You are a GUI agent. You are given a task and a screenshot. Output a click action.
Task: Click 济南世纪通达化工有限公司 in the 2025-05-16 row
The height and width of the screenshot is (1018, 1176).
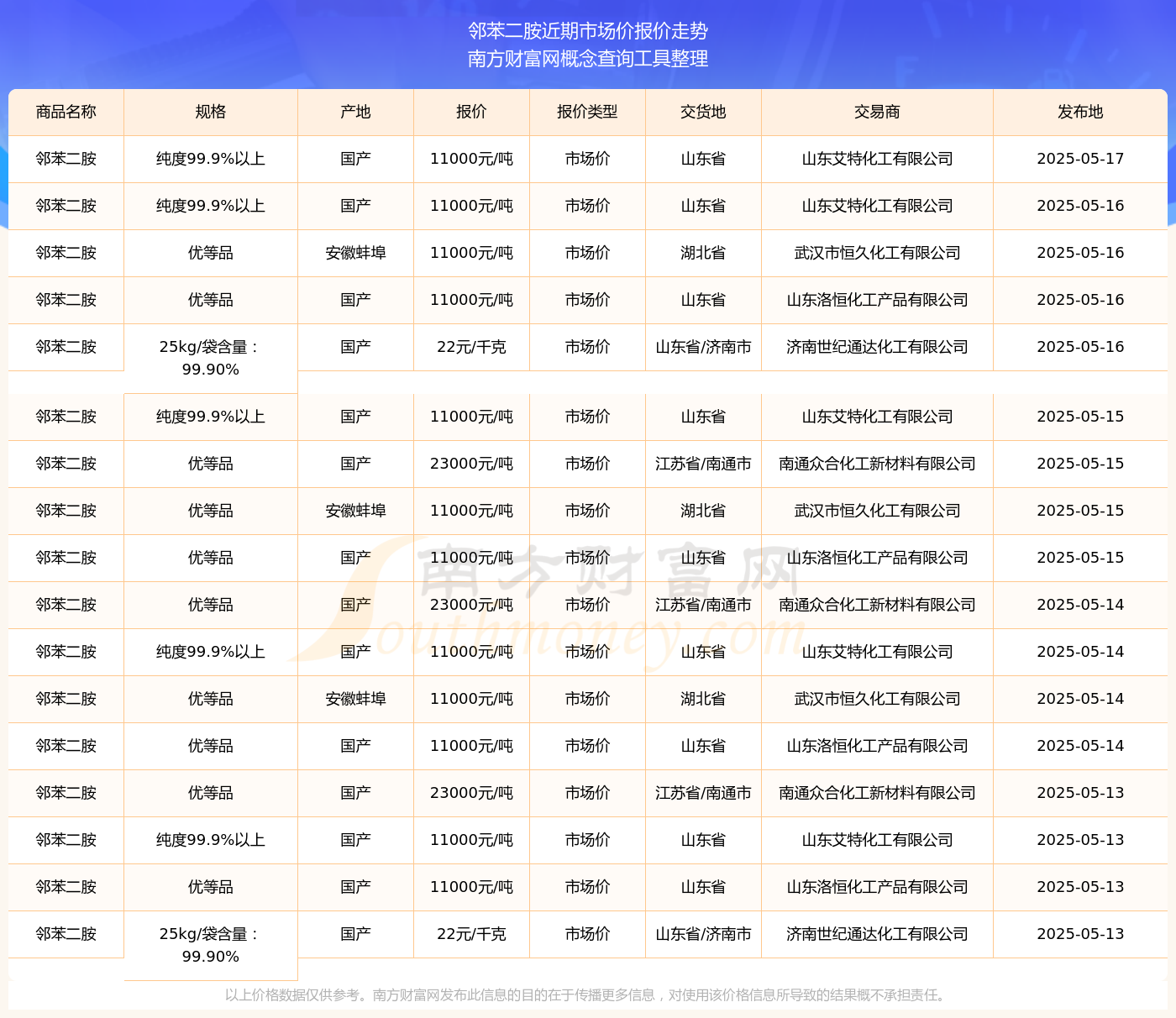[x=878, y=347]
